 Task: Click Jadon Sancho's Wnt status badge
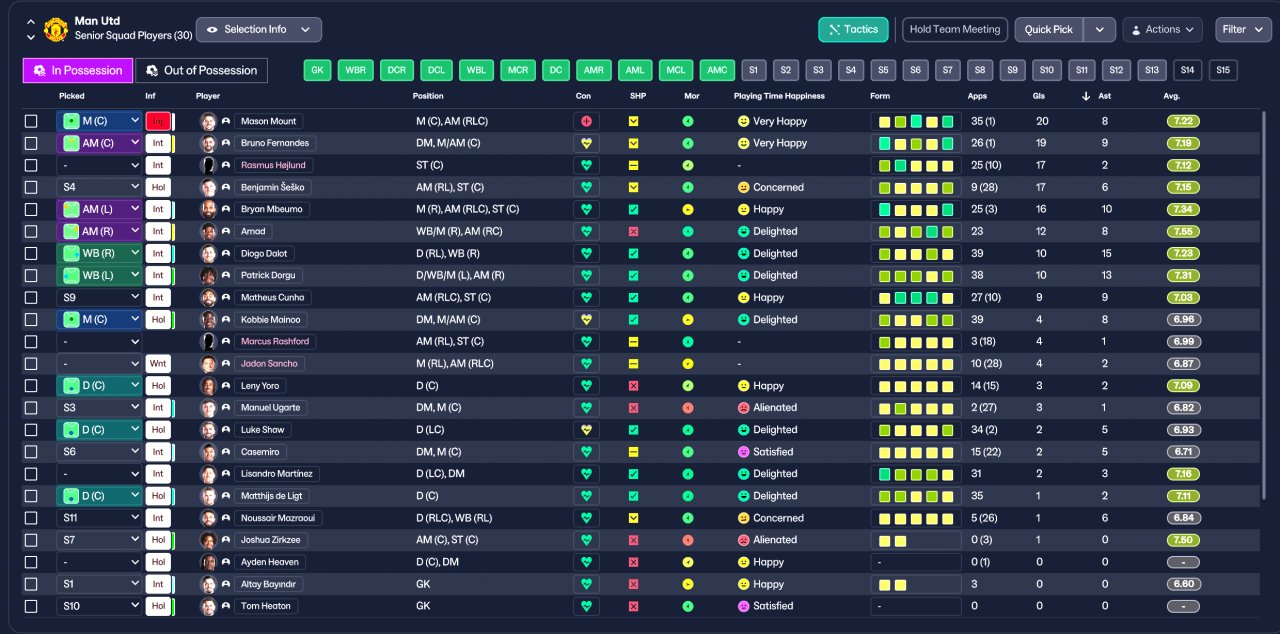pos(158,364)
